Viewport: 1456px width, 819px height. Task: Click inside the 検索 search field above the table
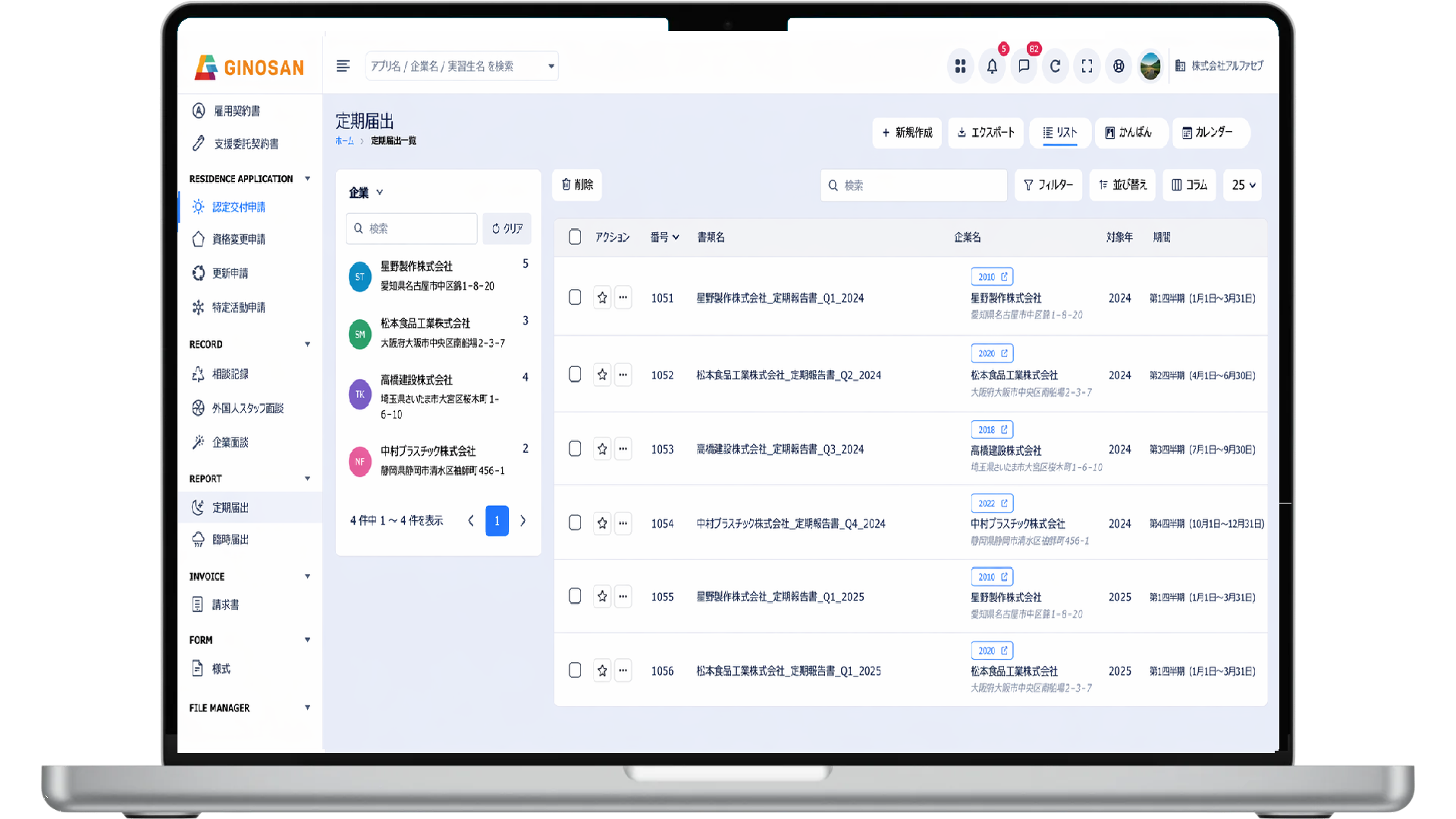[913, 185]
